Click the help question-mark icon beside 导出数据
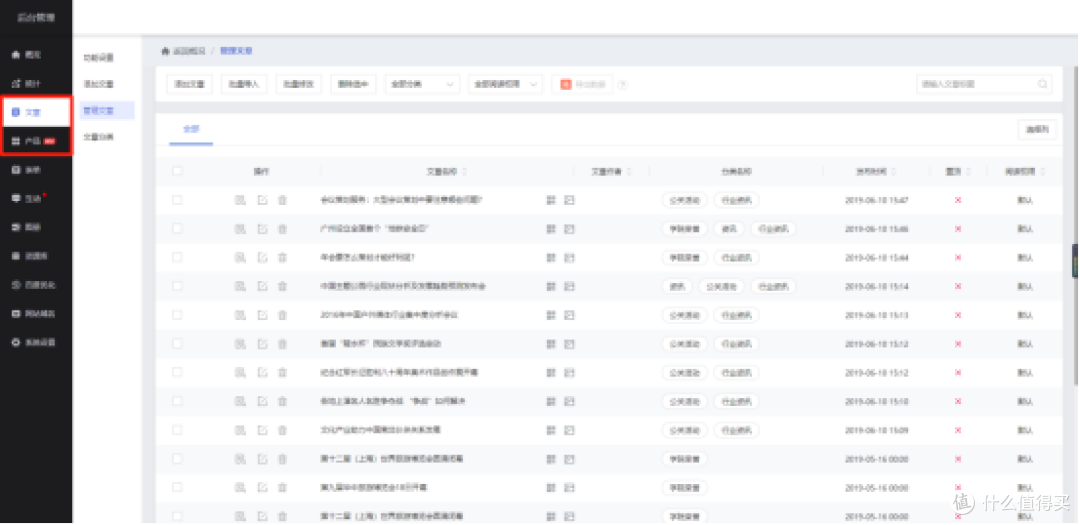Image resolution: width=1080 pixels, height=525 pixels. (x=623, y=84)
